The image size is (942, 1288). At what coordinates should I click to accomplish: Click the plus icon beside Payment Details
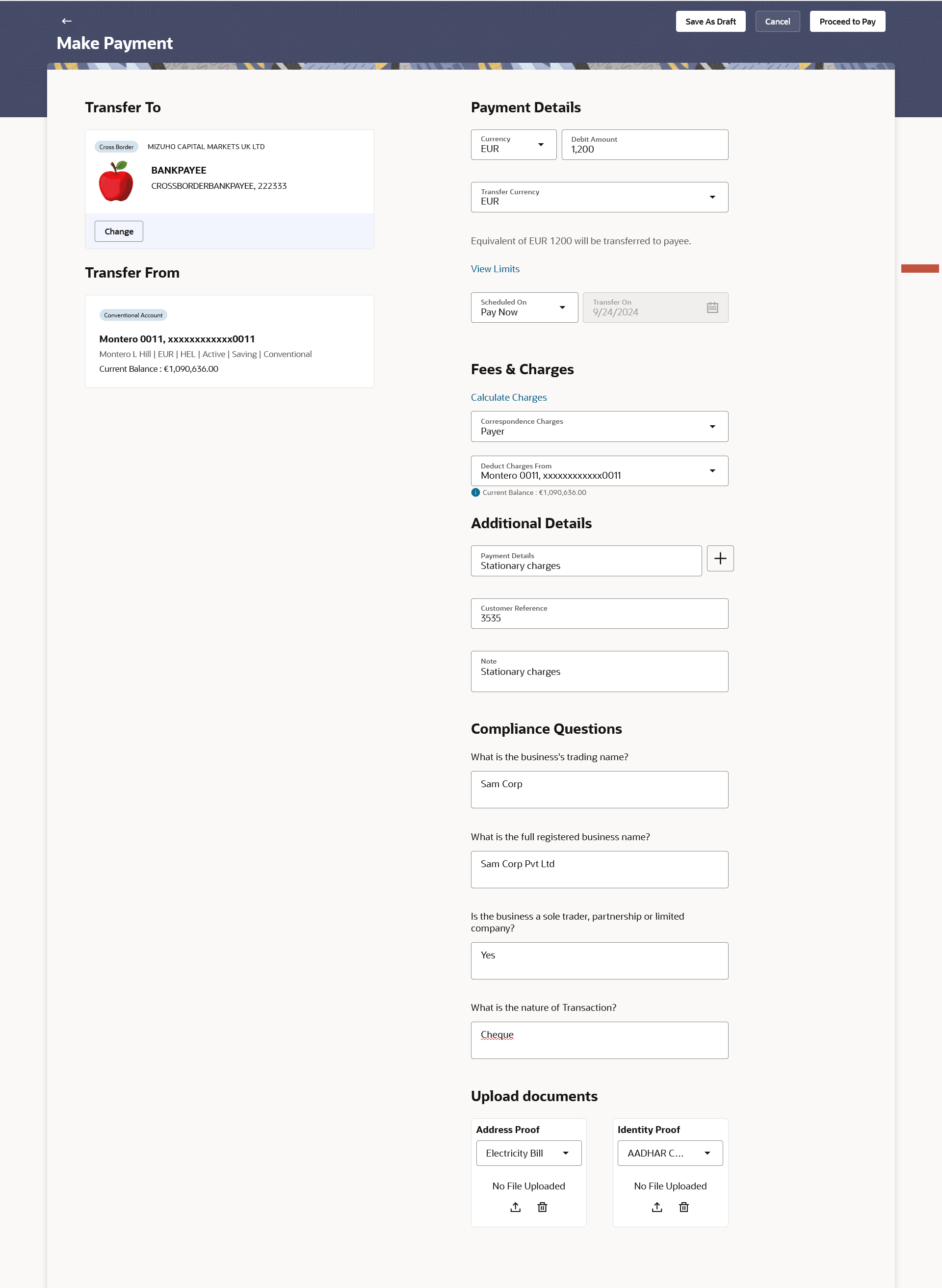point(720,559)
